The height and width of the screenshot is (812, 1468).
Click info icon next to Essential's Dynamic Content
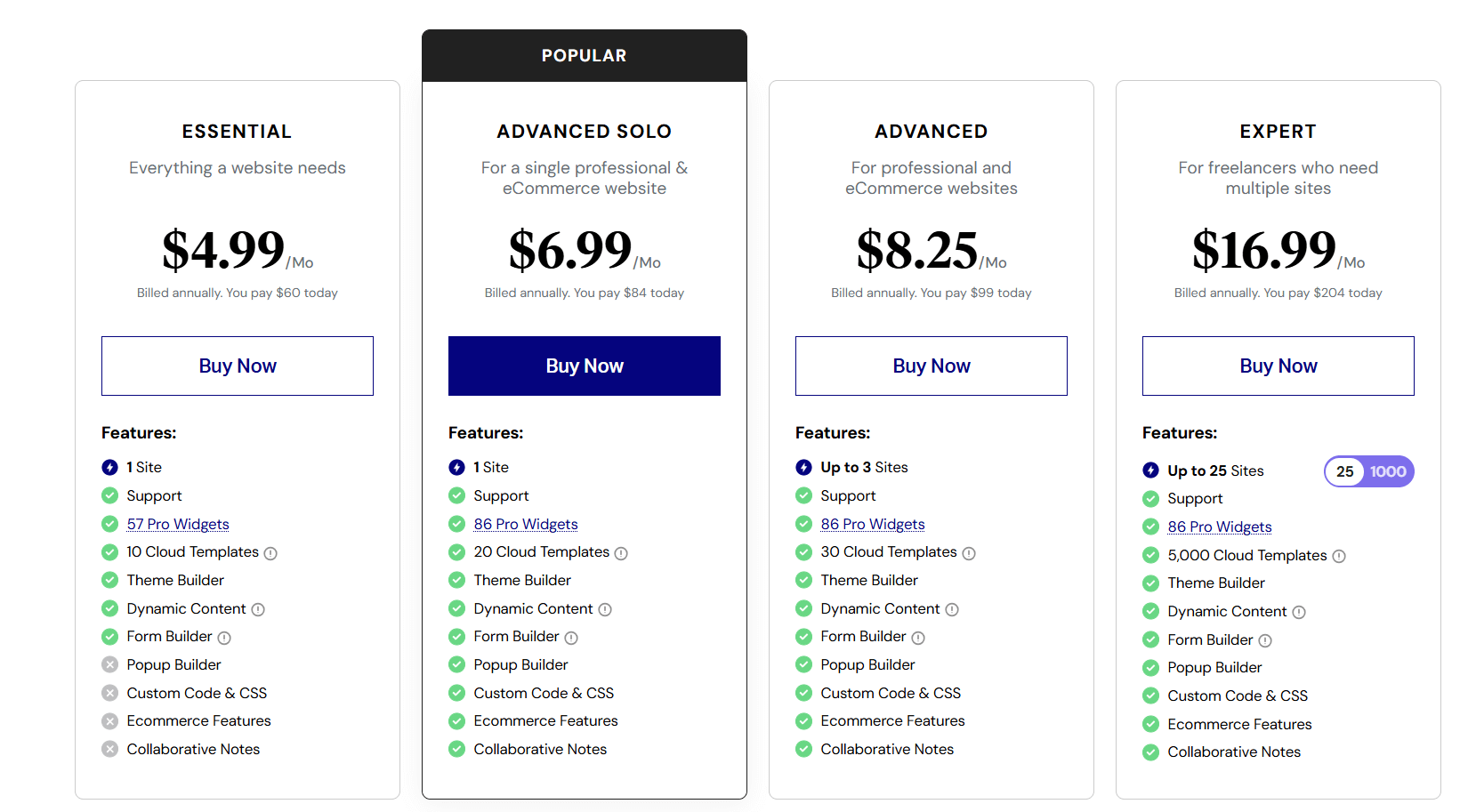click(x=258, y=609)
